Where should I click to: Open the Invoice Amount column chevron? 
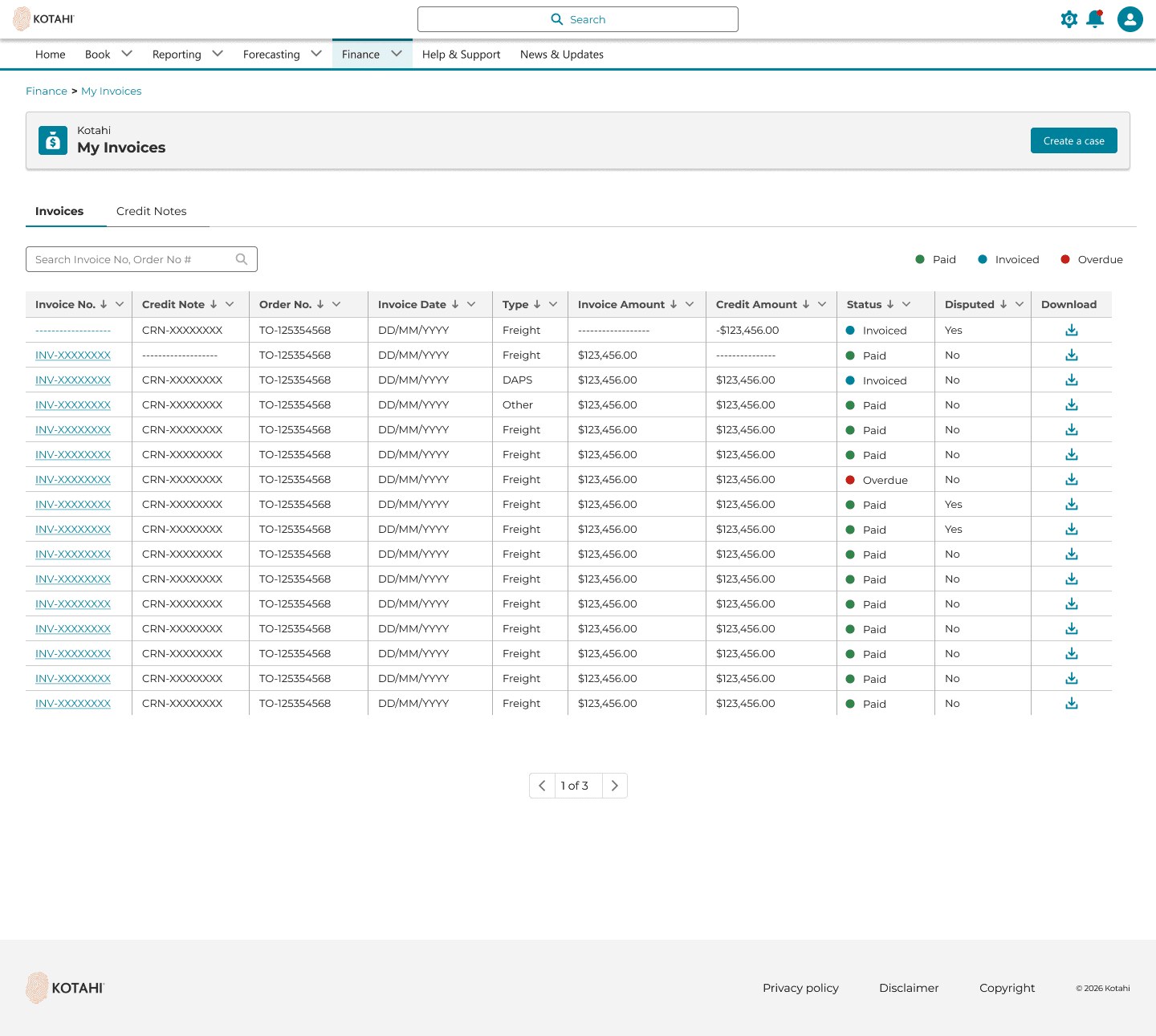coord(690,304)
